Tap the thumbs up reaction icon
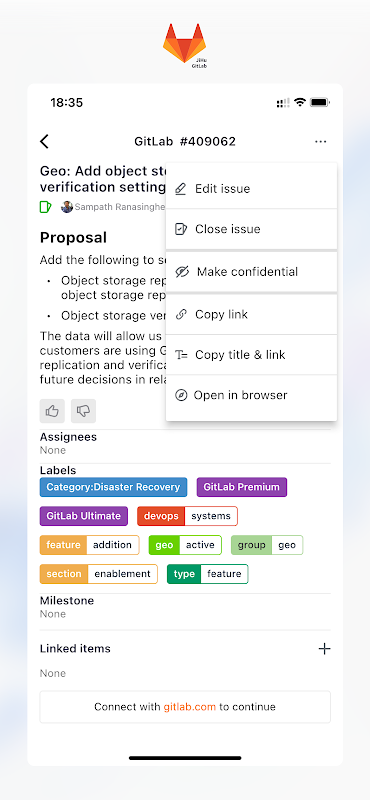This screenshot has width=370, height=800. 52,411
